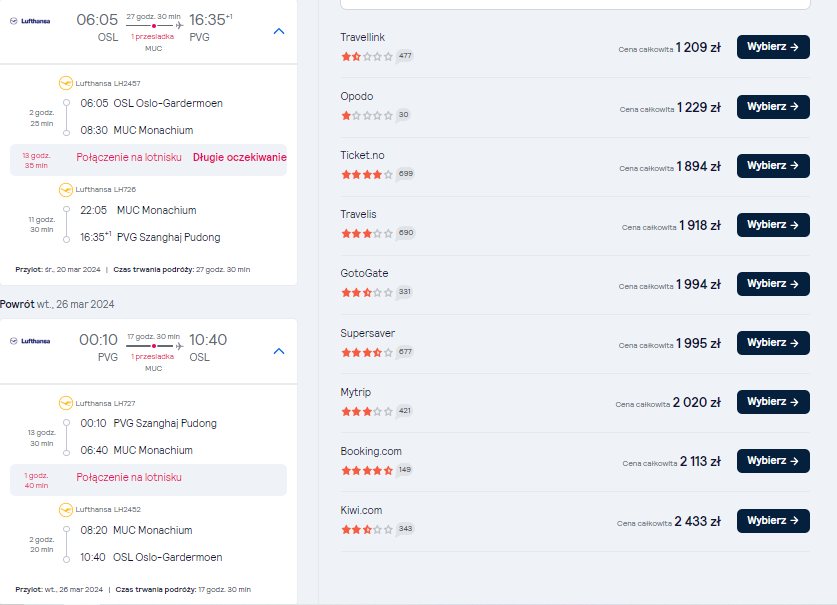Click '10:40 OSL Oslo-Gardermoen' arrival row
Image resolution: width=837 pixels, height=605 pixels.
(x=151, y=557)
